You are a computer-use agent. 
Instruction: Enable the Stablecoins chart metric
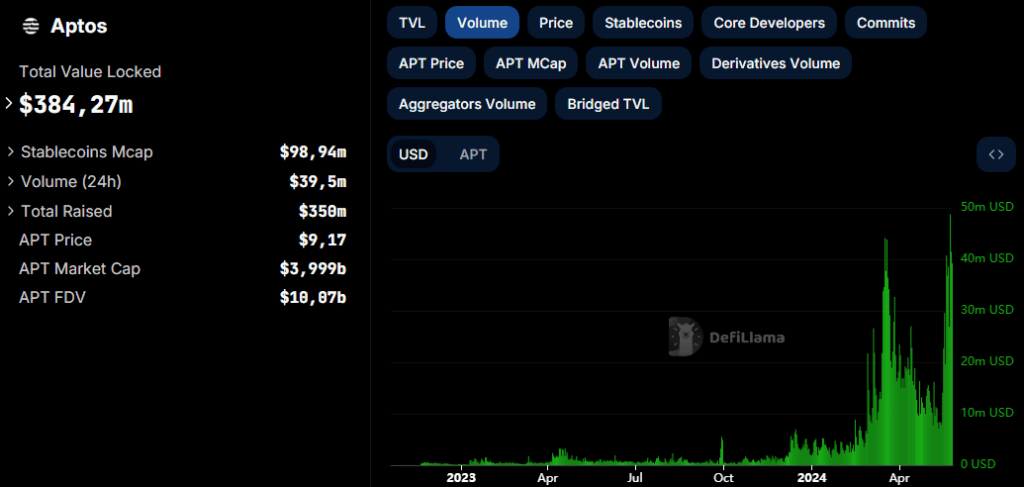pyautogui.click(x=643, y=23)
